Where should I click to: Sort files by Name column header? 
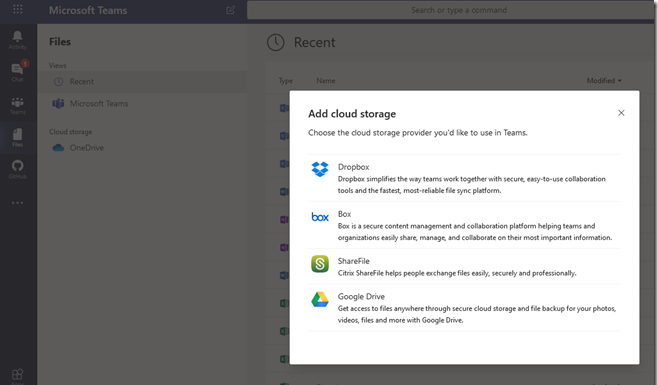326,81
